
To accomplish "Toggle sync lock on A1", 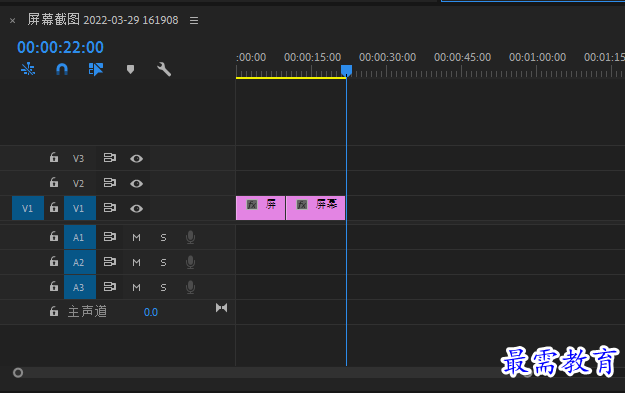I will coord(110,237).
